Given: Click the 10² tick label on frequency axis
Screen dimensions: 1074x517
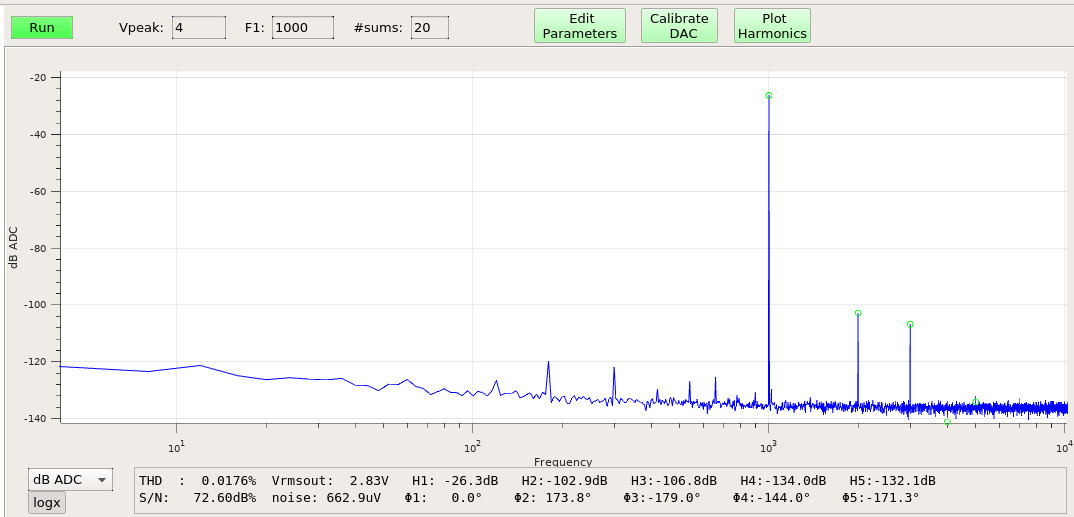Looking at the screenshot, I should pyautogui.click(x=472, y=448).
